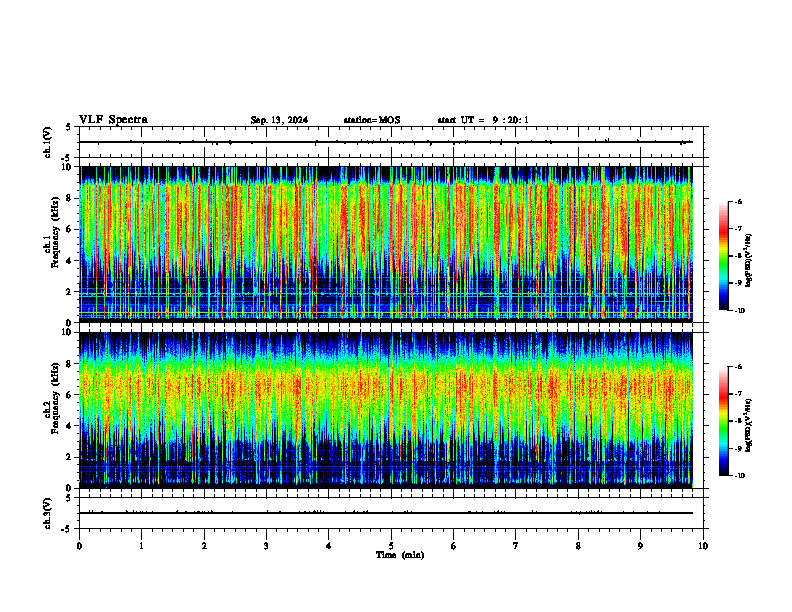
Task: Click the "6" tick on time axis
Action: coord(454,546)
